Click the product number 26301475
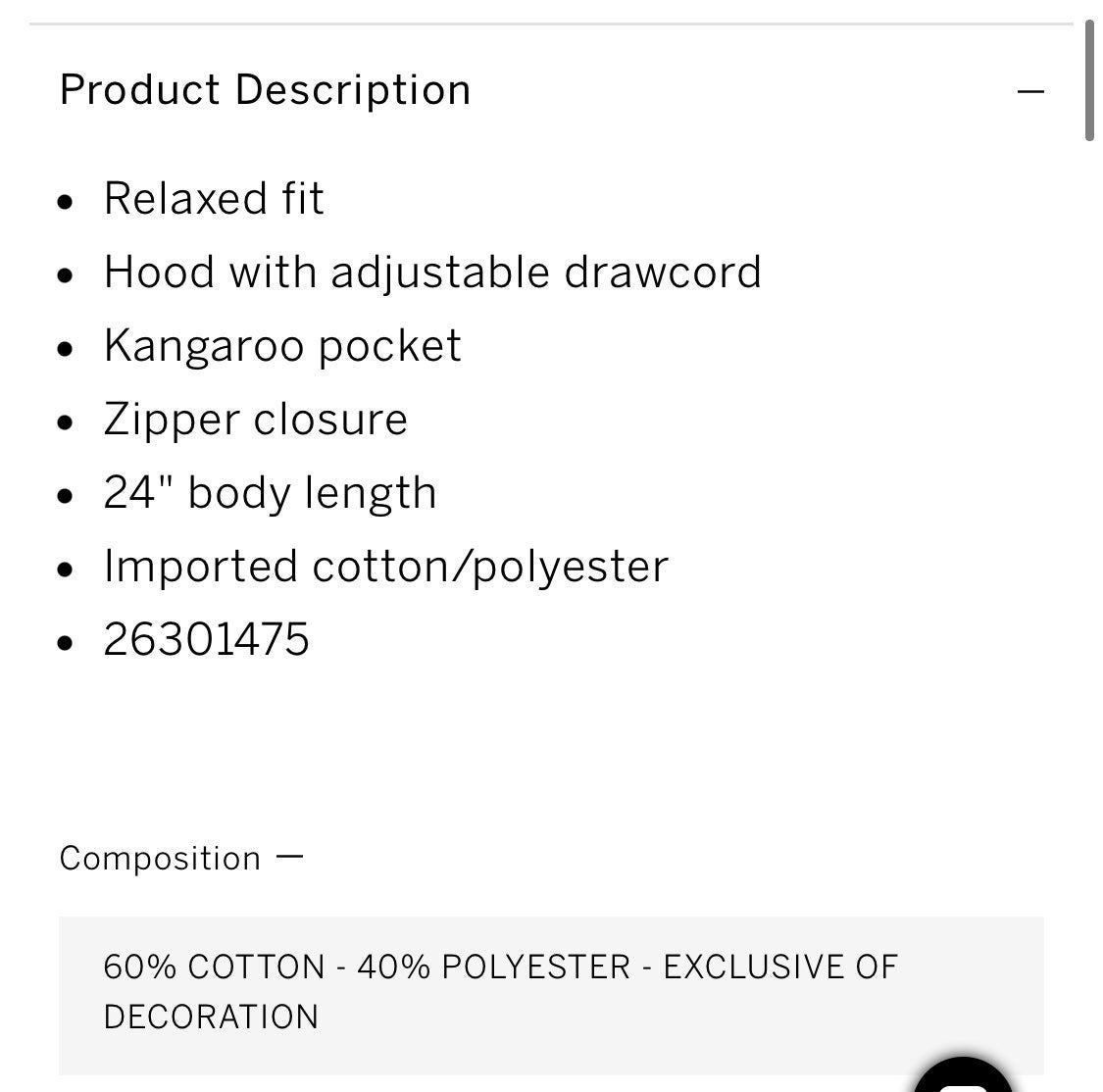 coord(206,639)
